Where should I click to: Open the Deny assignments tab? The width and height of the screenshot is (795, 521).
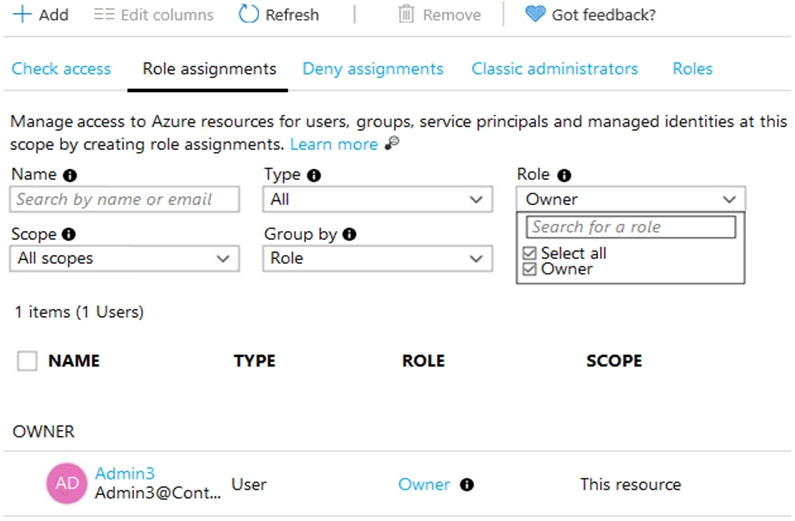pos(373,68)
